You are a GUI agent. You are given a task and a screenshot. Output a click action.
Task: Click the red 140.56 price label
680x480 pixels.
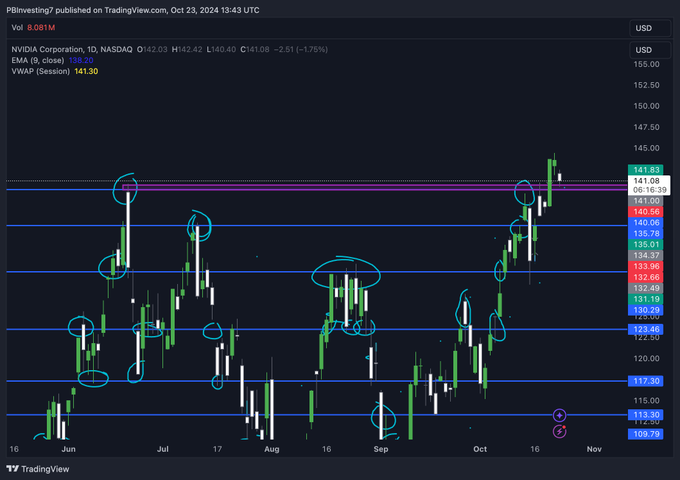click(x=645, y=212)
